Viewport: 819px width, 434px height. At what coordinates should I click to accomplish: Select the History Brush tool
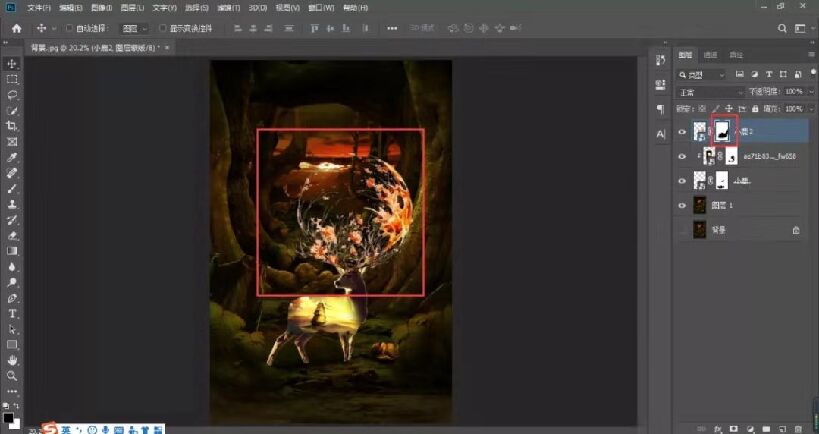pos(12,220)
